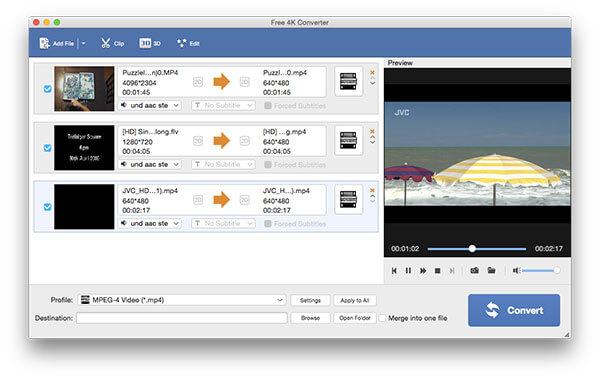600x380 pixels.
Task: Enable Forced Subtitles for [HD] Sin file
Action: [268, 165]
